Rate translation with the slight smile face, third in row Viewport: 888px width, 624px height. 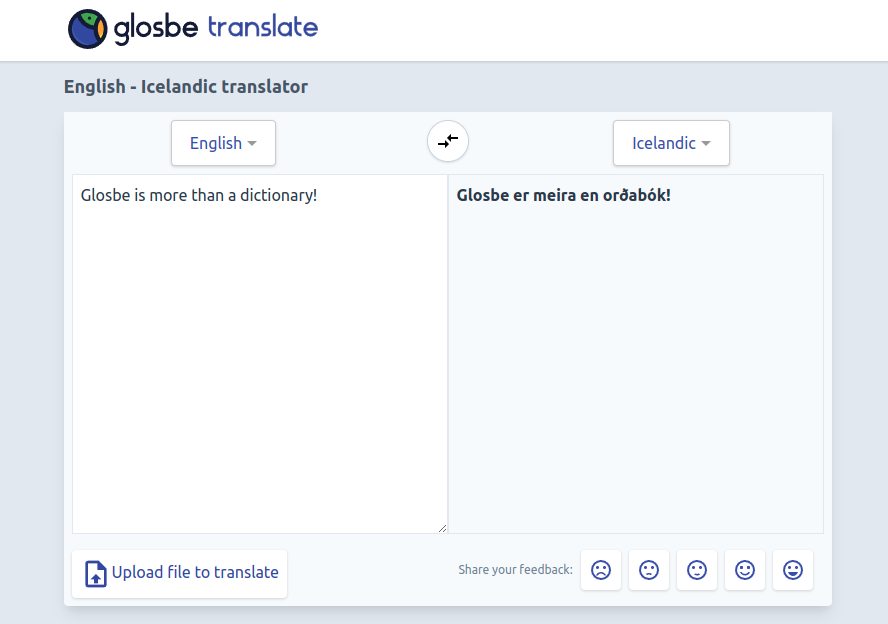pyautogui.click(x=697, y=570)
